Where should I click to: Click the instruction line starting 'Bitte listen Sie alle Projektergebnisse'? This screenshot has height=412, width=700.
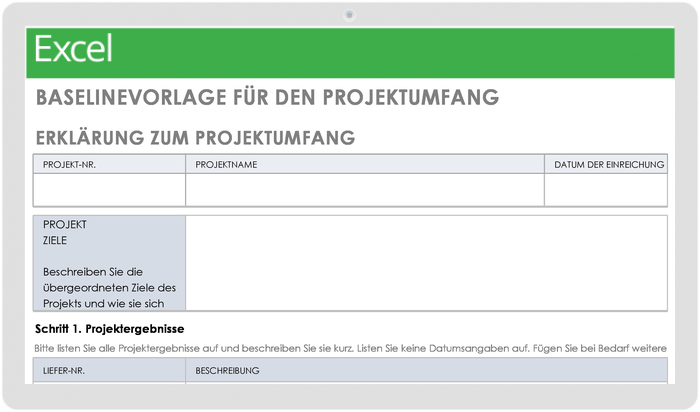[x=350, y=348]
